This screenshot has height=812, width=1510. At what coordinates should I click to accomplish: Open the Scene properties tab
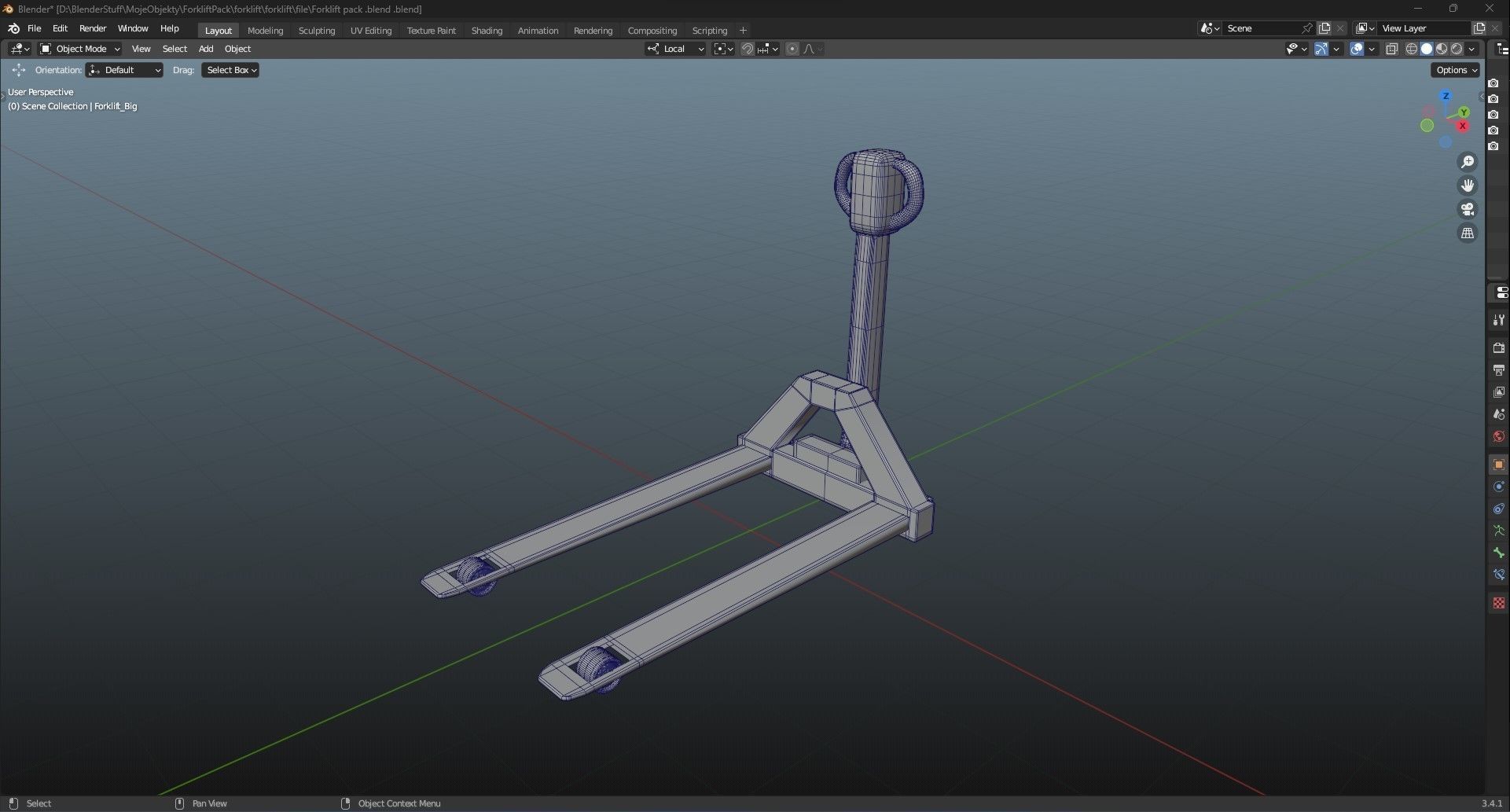1498,414
